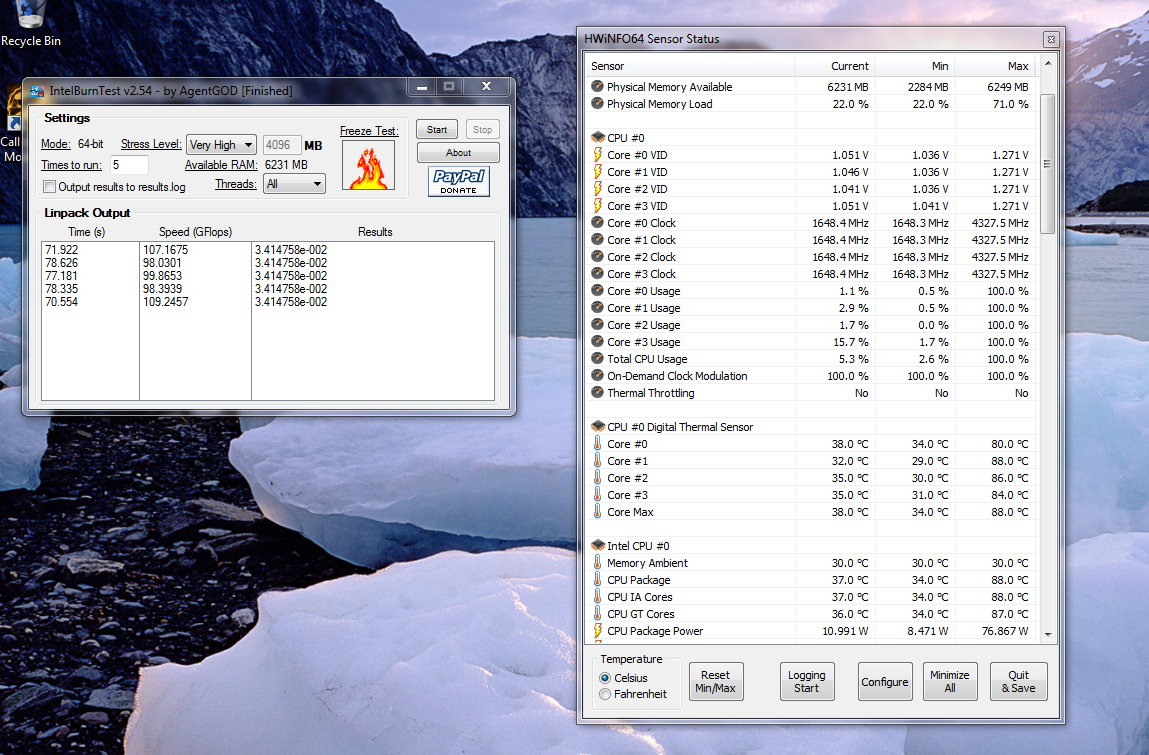Image resolution: width=1149 pixels, height=755 pixels.
Task: Click the Logging Start button
Action: point(806,681)
